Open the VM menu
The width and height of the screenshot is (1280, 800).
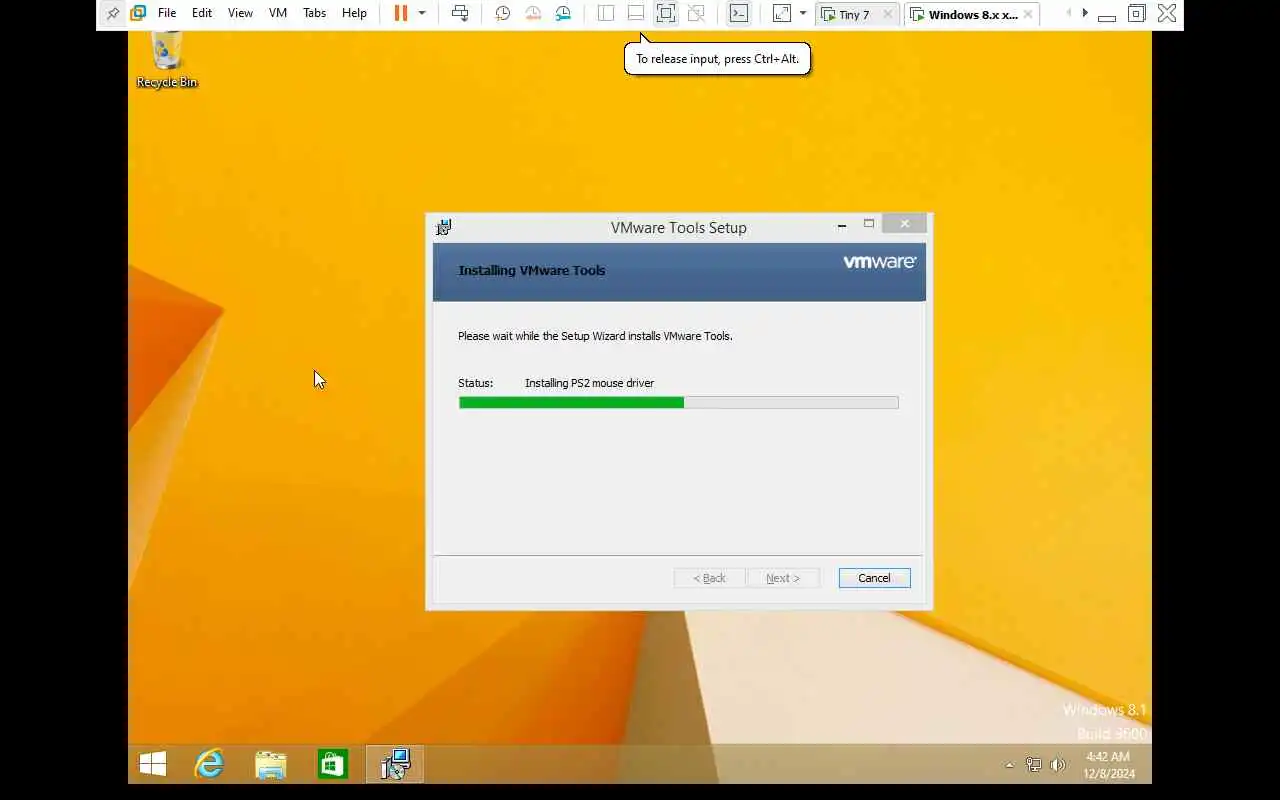click(278, 13)
